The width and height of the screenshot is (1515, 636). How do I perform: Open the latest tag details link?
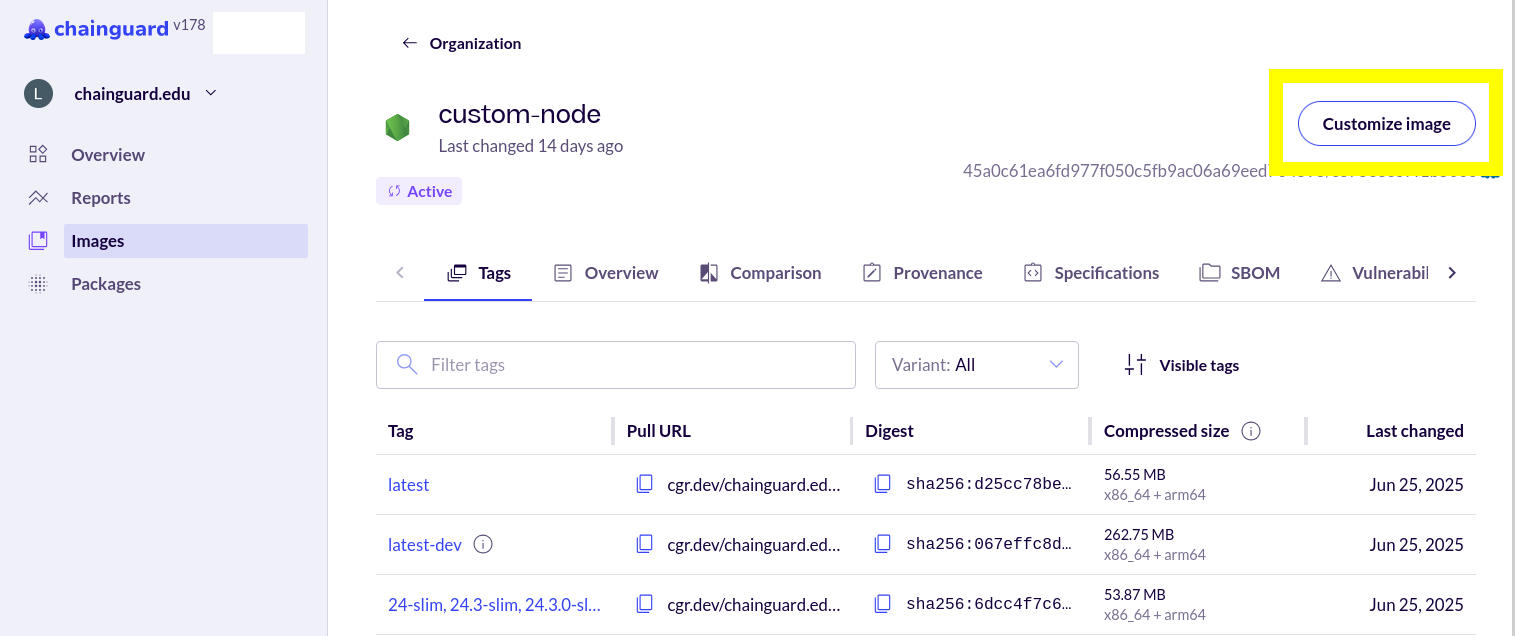408,484
